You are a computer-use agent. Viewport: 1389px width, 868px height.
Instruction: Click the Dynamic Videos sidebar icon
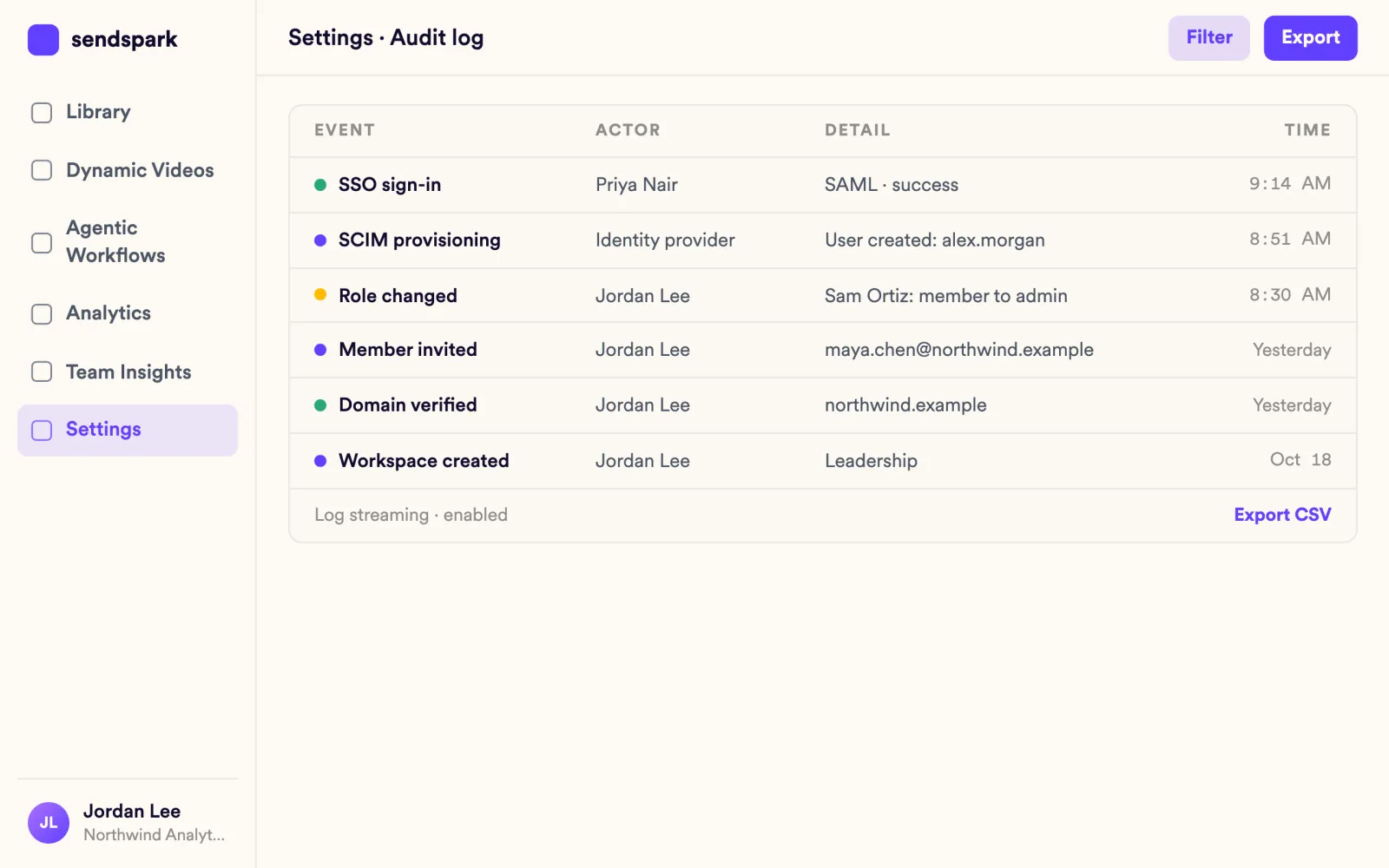(x=42, y=170)
